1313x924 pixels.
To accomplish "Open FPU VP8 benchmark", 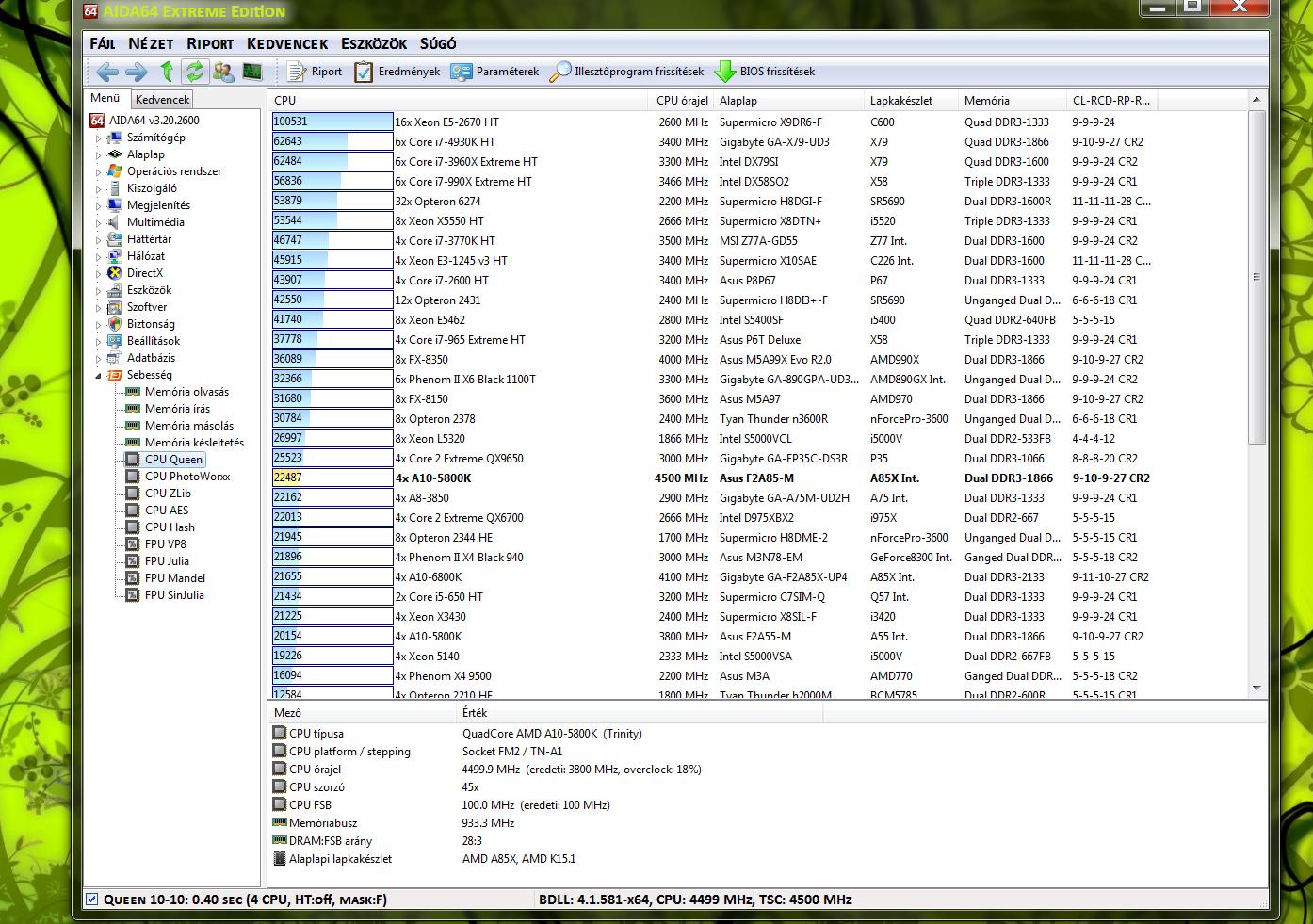I will pyautogui.click(x=166, y=544).
